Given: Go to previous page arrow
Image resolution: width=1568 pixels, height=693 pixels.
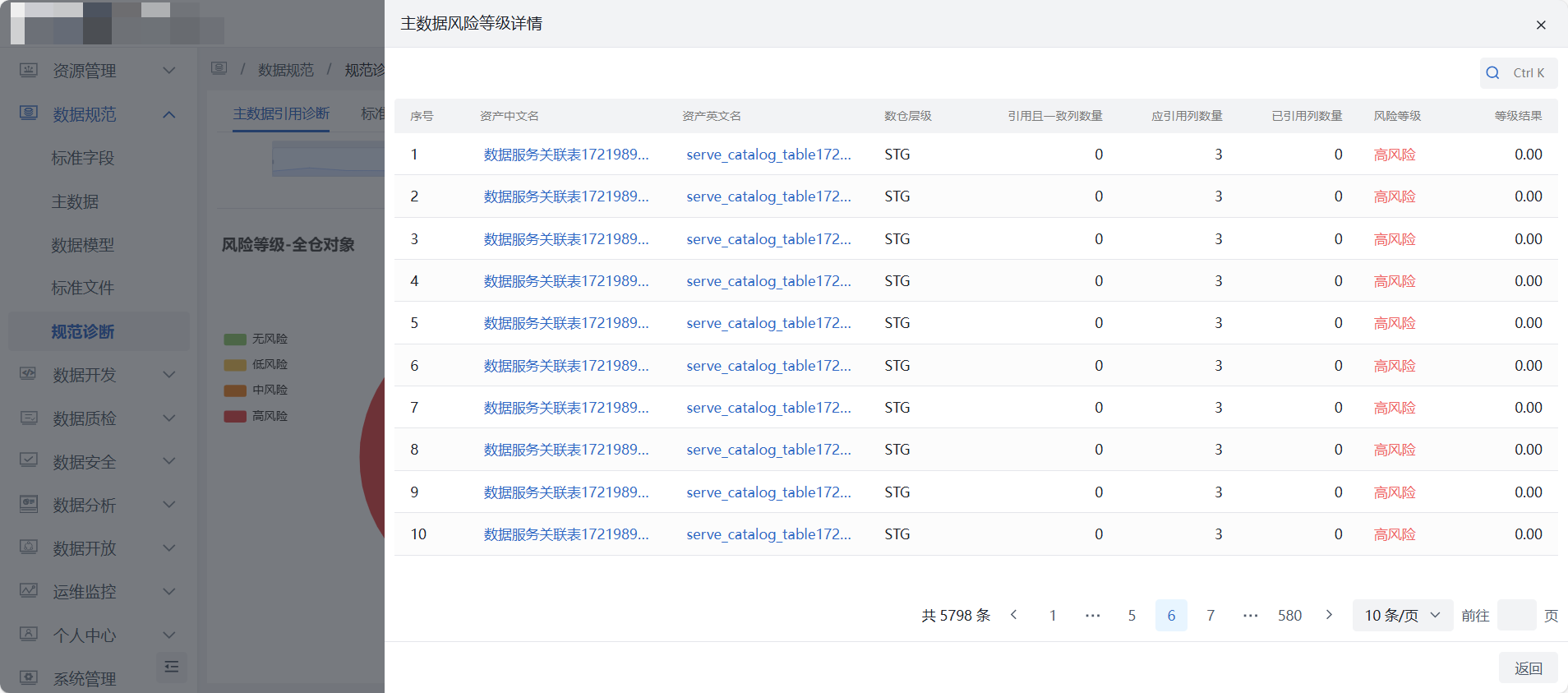Looking at the screenshot, I should point(1013,615).
